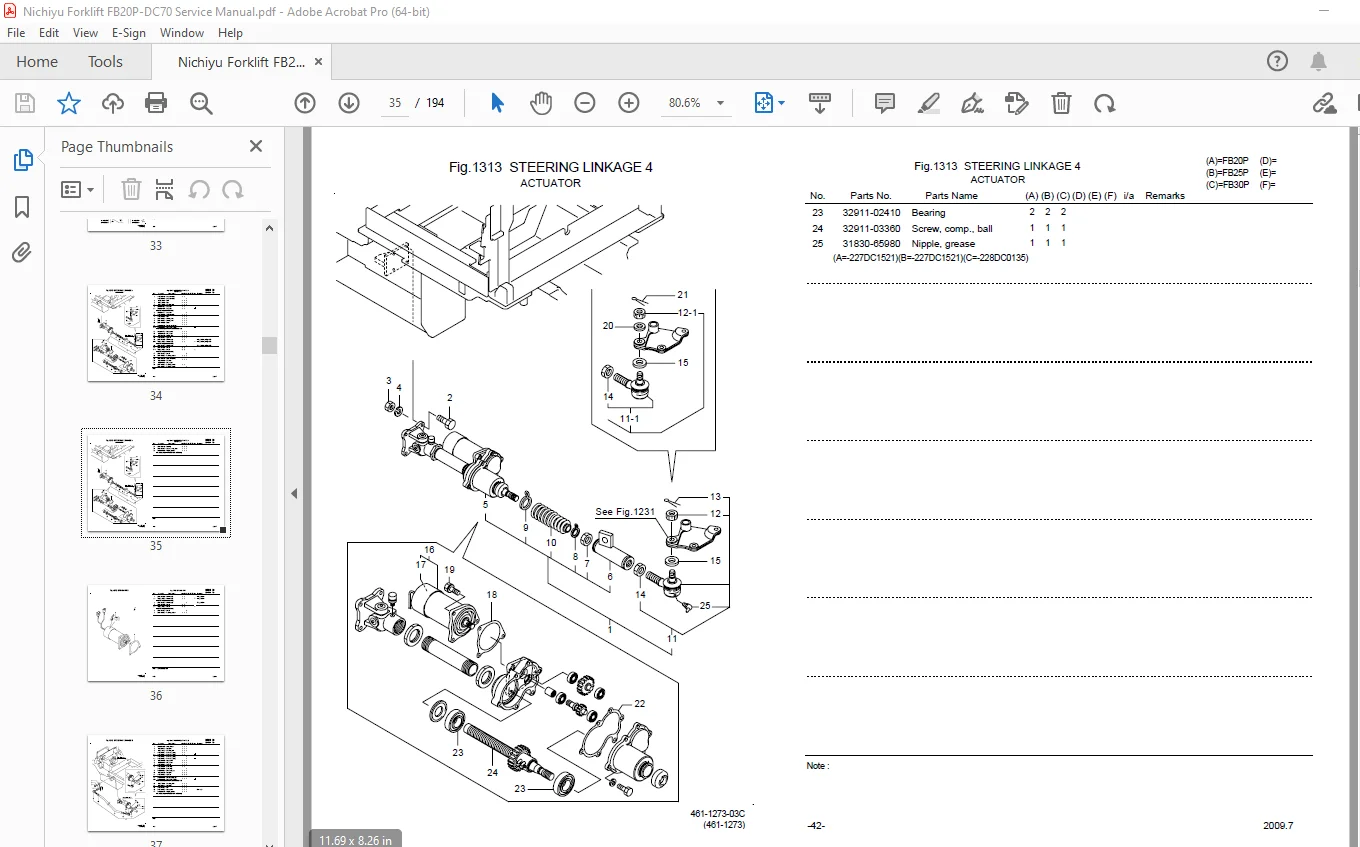The height and width of the screenshot is (847, 1360).
Task: Click the drawing number 461-1273-03C
Action: [717, 814]
